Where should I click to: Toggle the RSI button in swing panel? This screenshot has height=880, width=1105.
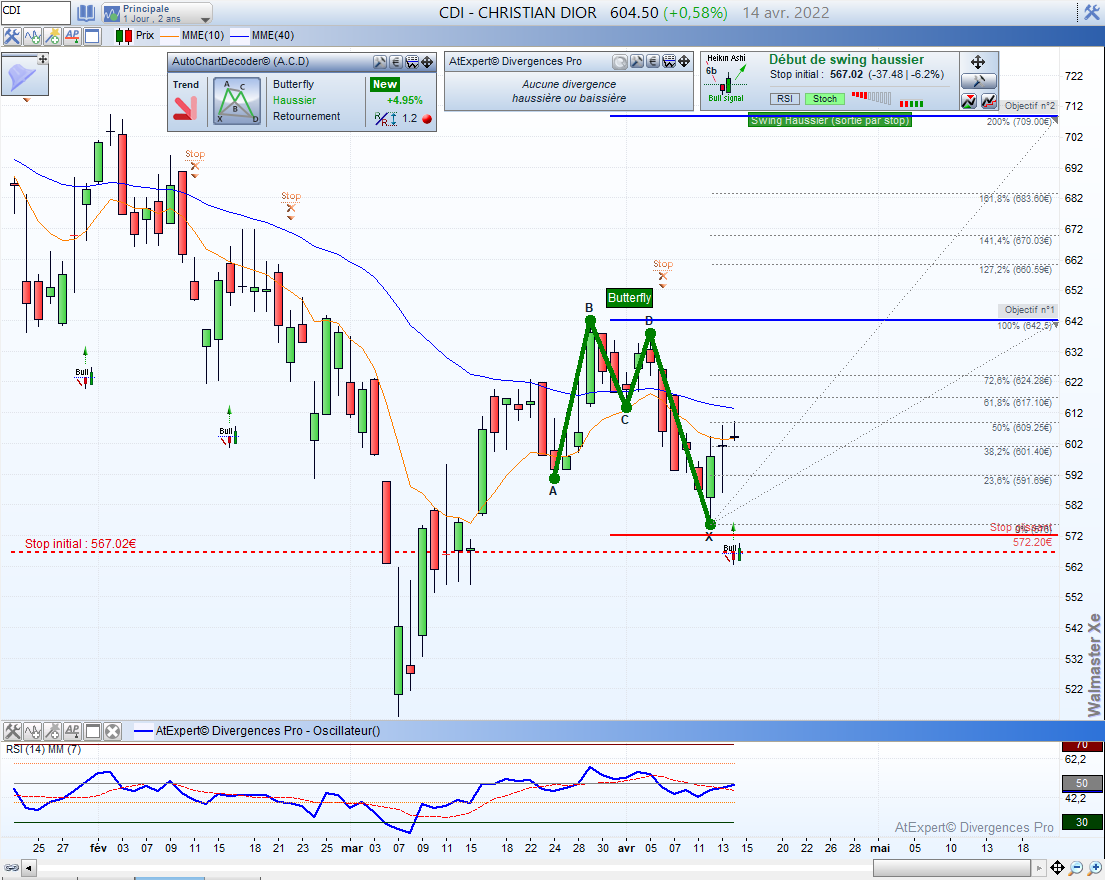(x=785, y=99)
